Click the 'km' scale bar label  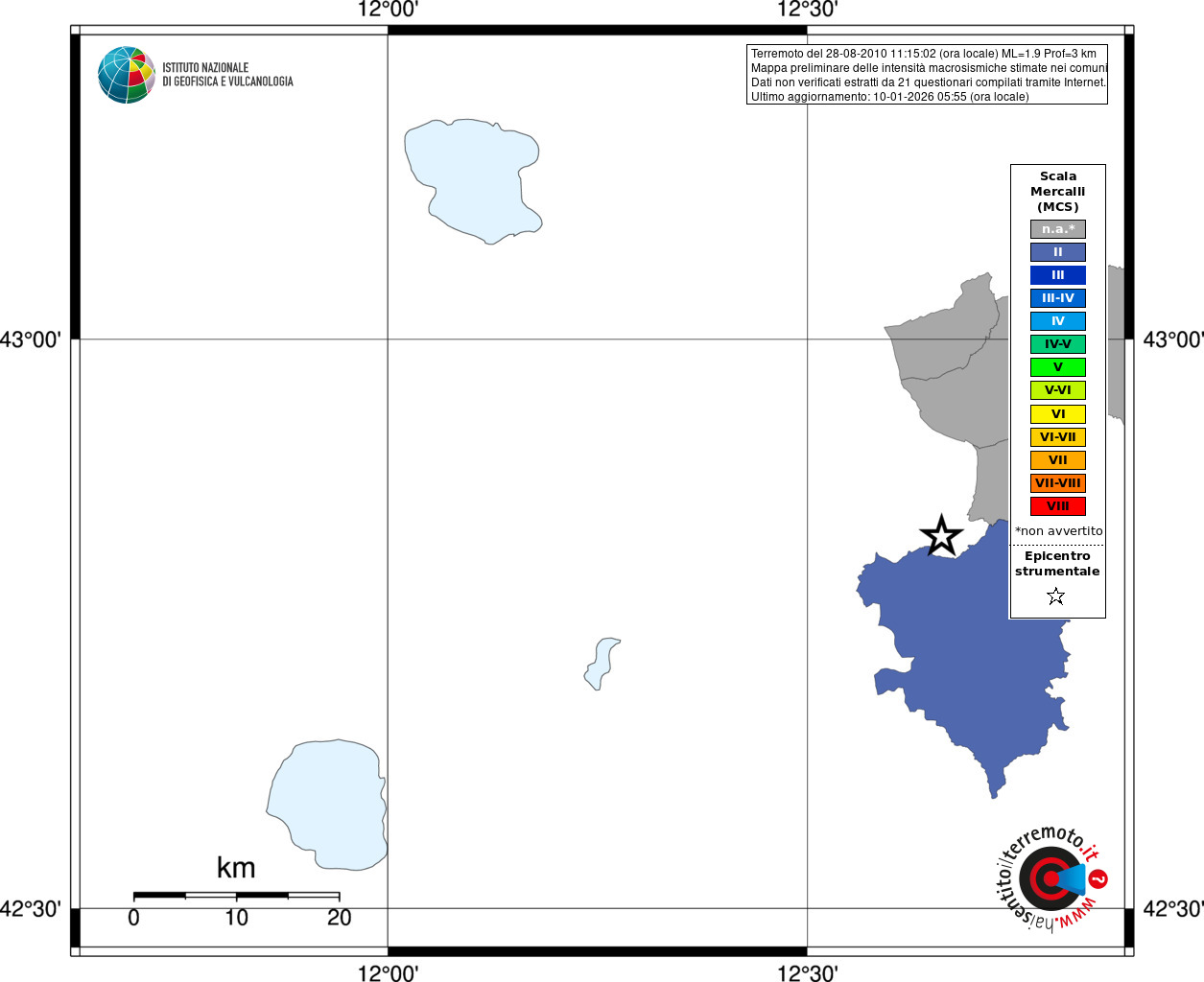click(x=236, y=868)
